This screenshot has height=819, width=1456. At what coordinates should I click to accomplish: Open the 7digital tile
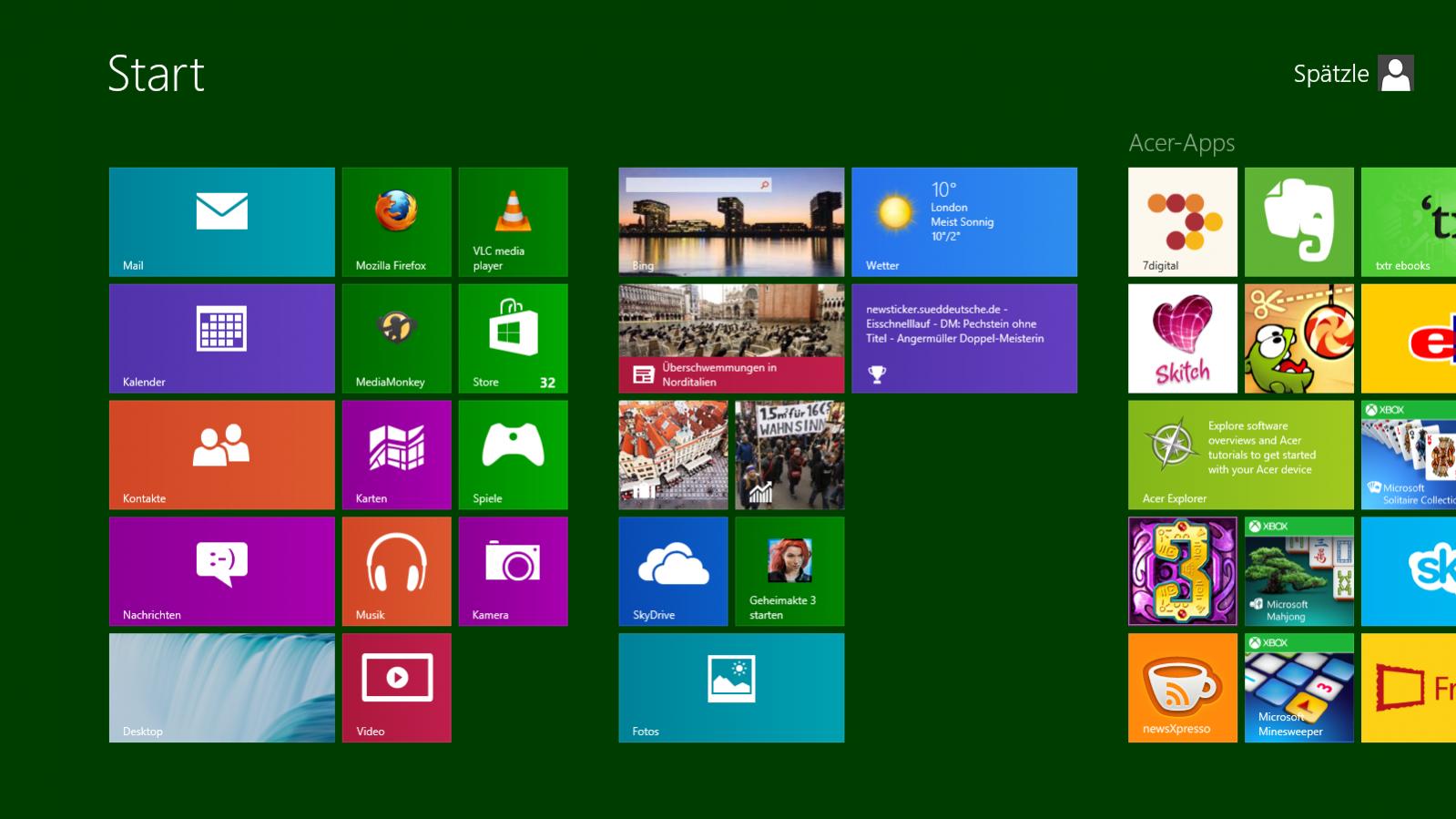click(x=1183, y=221)
